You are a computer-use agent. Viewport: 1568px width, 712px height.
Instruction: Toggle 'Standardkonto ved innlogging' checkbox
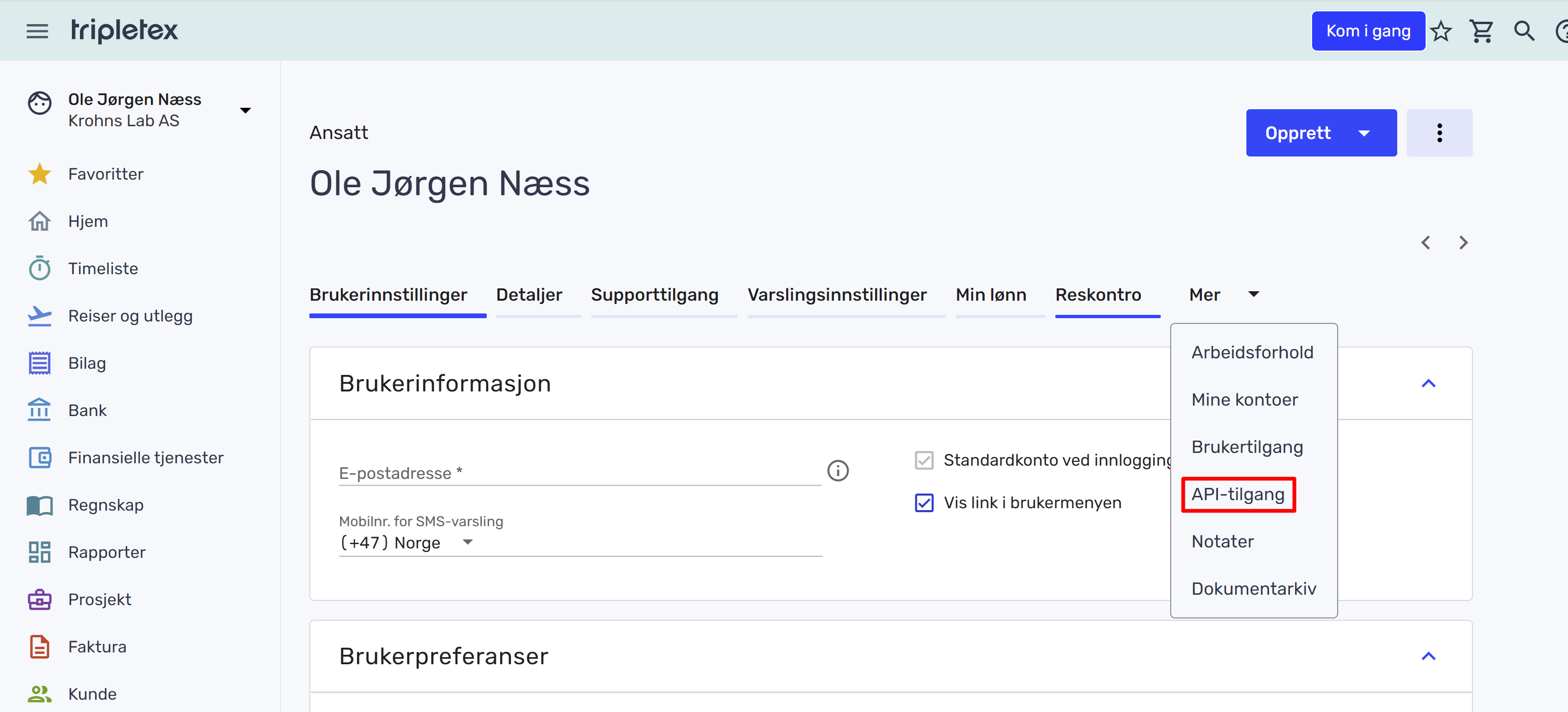pyautogui.click(x=923, y=460)
